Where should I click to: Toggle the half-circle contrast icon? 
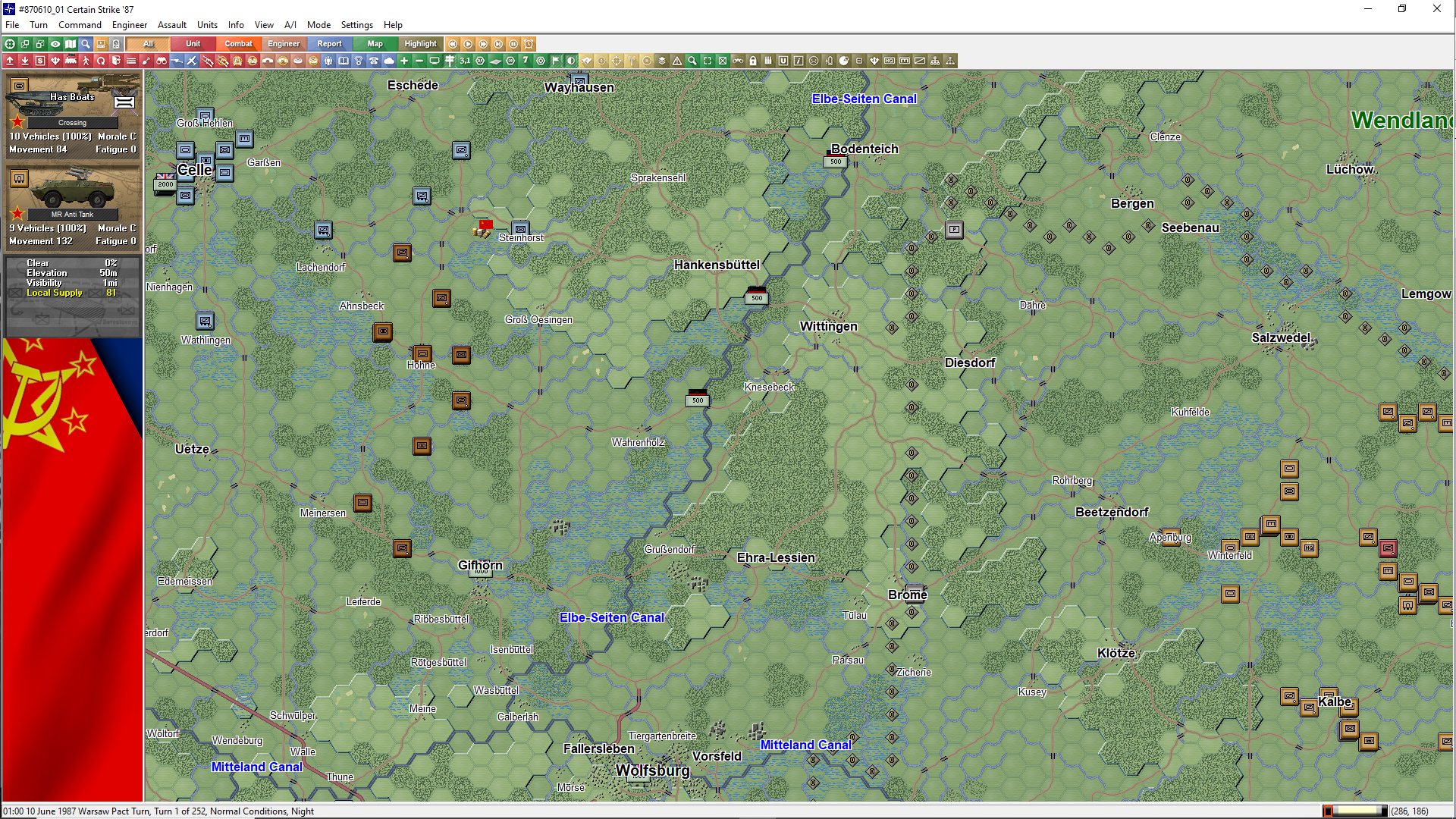(x=571, y=61)
